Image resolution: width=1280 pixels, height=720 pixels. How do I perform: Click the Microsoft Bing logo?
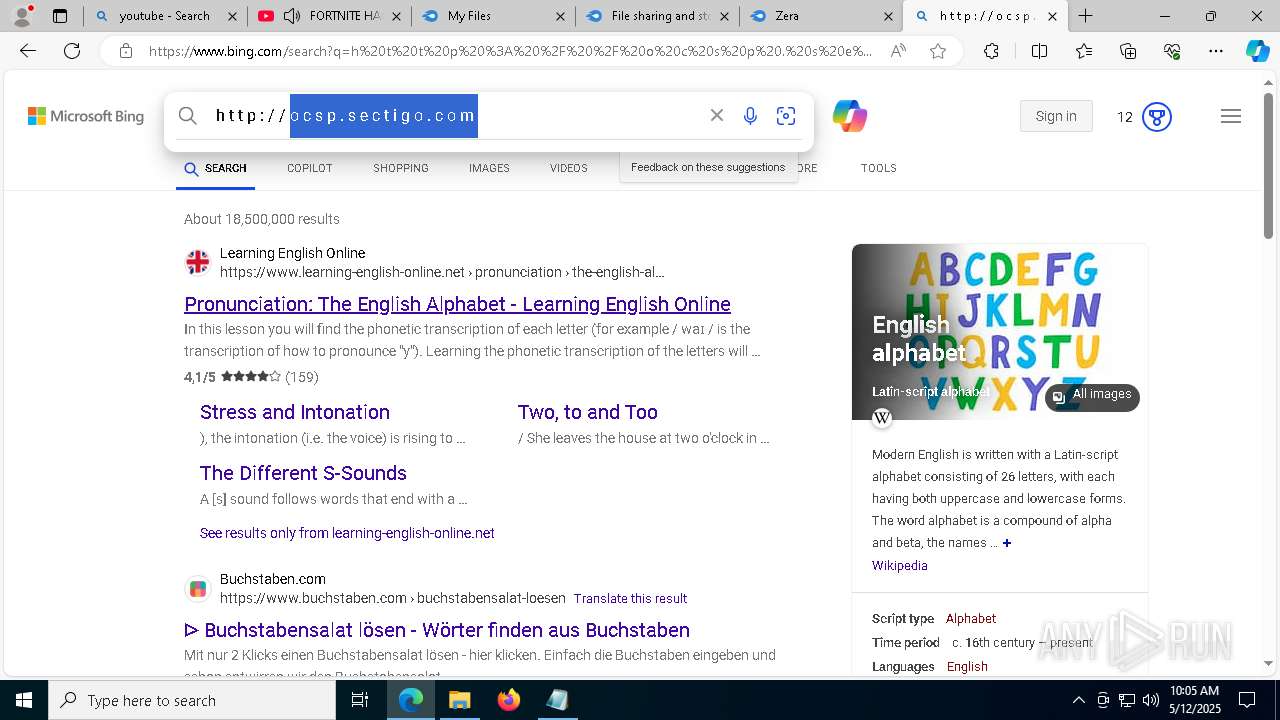point(86,116)
